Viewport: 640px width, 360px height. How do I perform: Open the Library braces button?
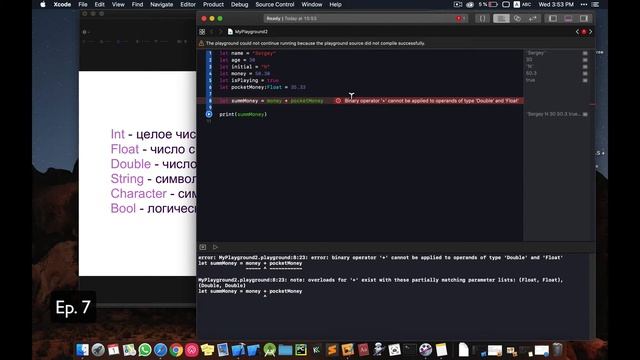[482, 18]
